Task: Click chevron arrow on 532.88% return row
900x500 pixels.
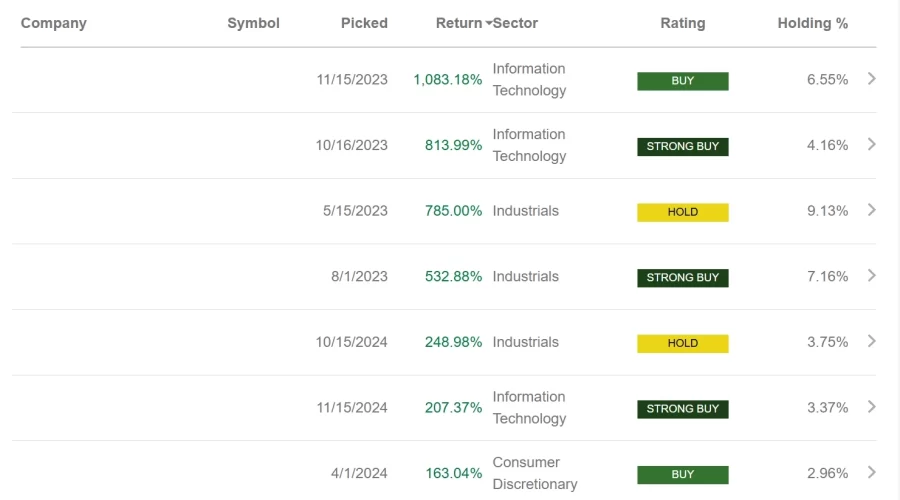Action: click(872, 276)
